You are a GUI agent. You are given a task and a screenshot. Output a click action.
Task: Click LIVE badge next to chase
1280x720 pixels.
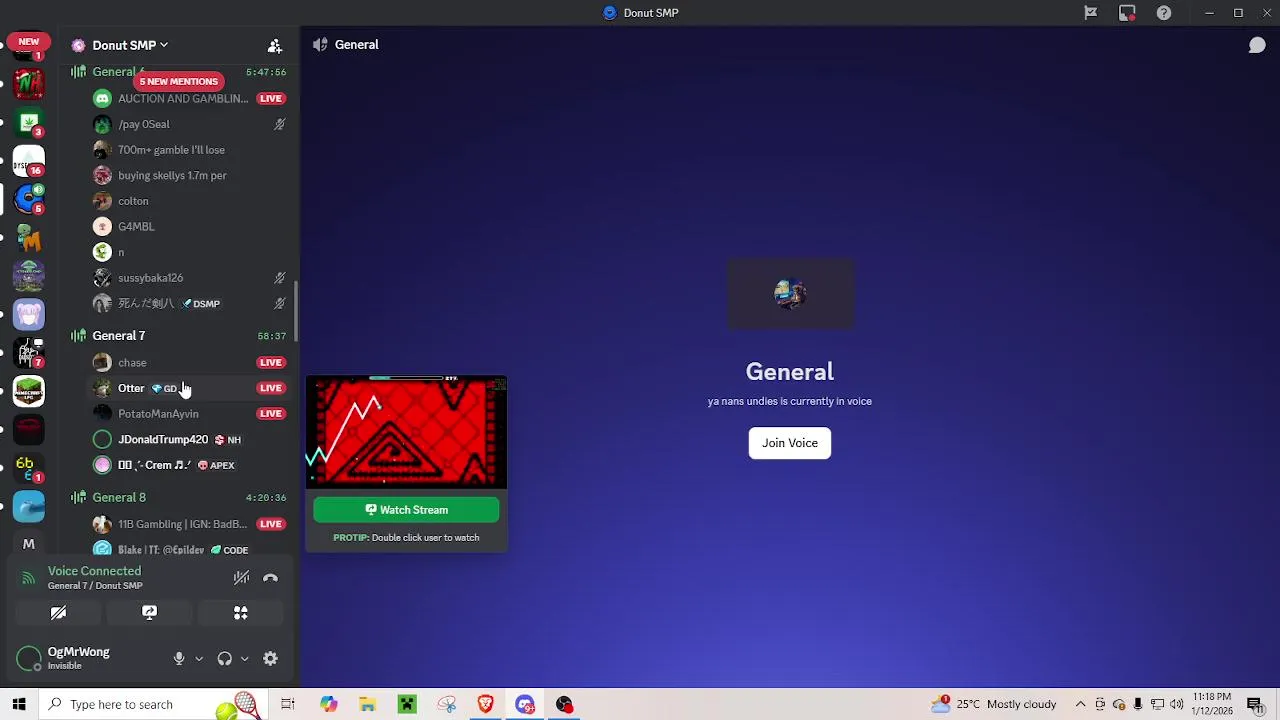(271, 363)
